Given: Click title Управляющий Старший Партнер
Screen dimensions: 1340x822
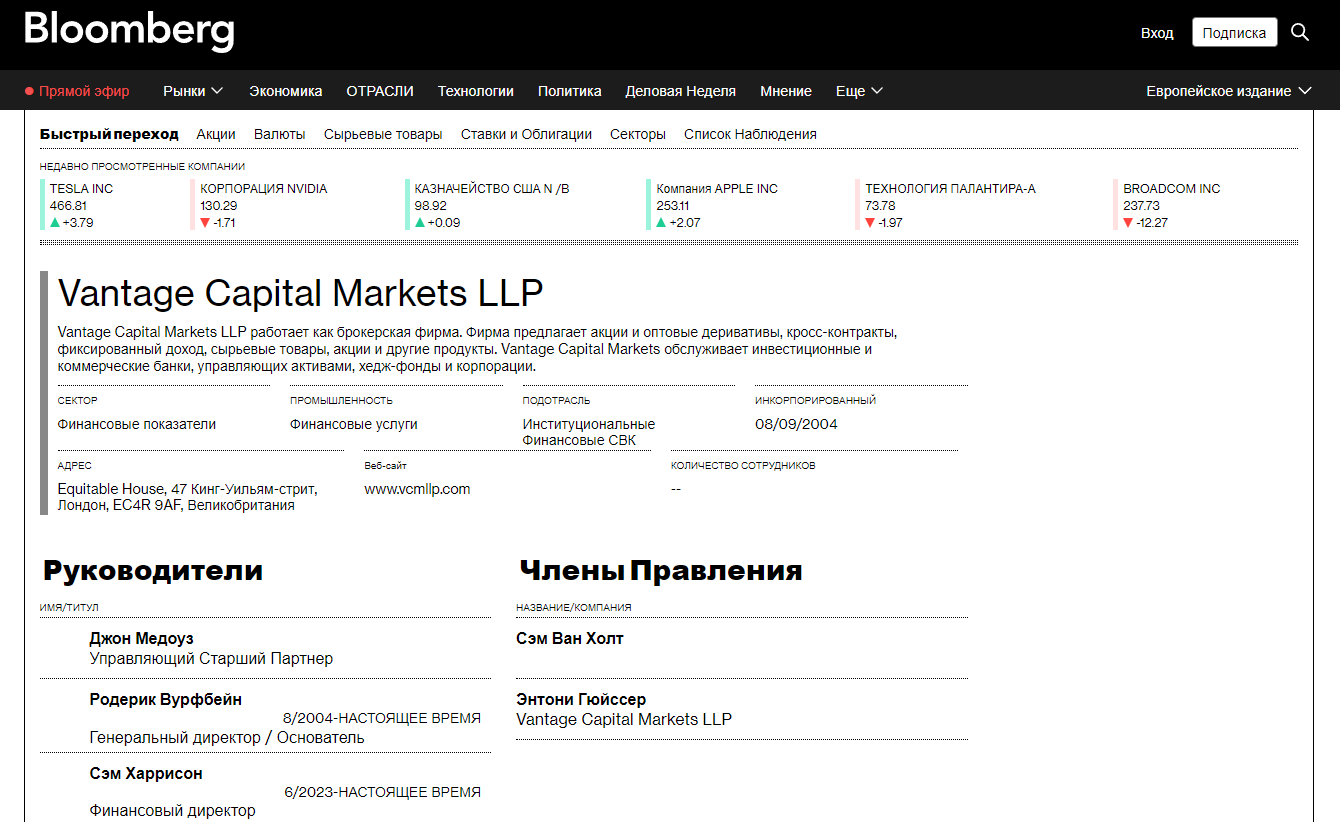Looking at the screenshot, I should pos(211,659).
